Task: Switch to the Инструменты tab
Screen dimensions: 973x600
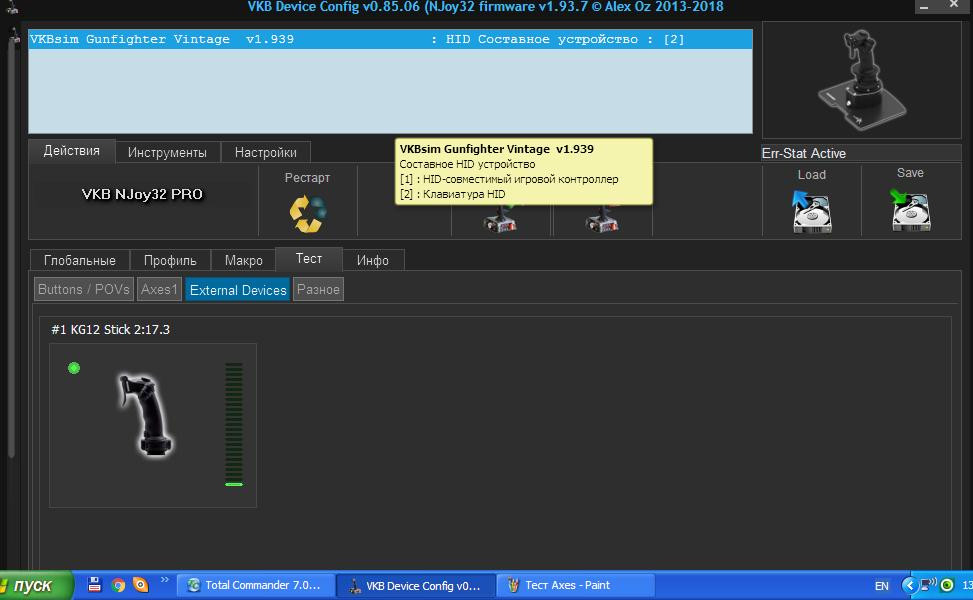Action: 167,152
